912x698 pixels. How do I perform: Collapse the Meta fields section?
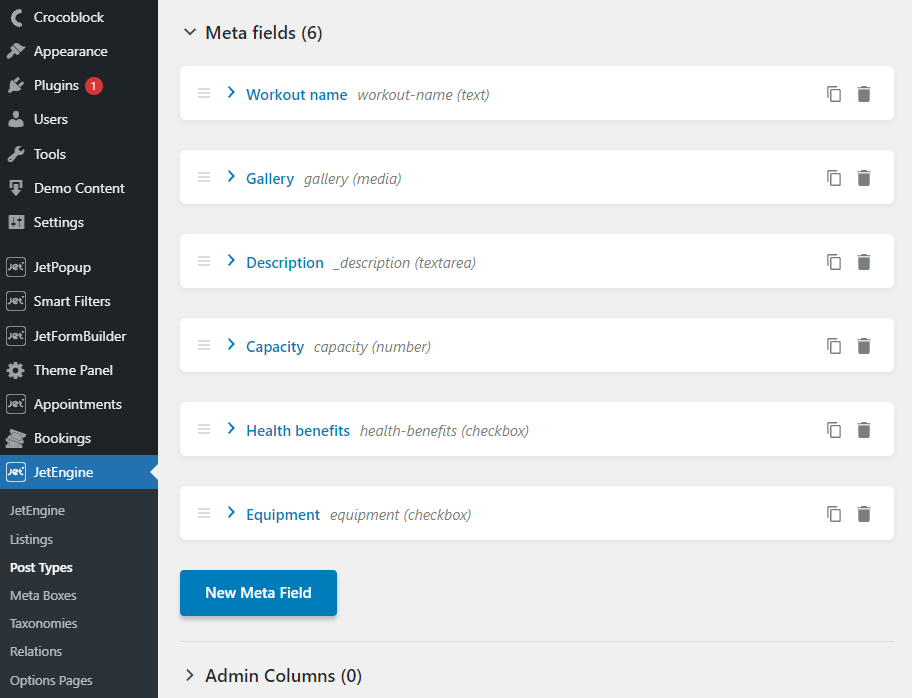tap(190, 33)
